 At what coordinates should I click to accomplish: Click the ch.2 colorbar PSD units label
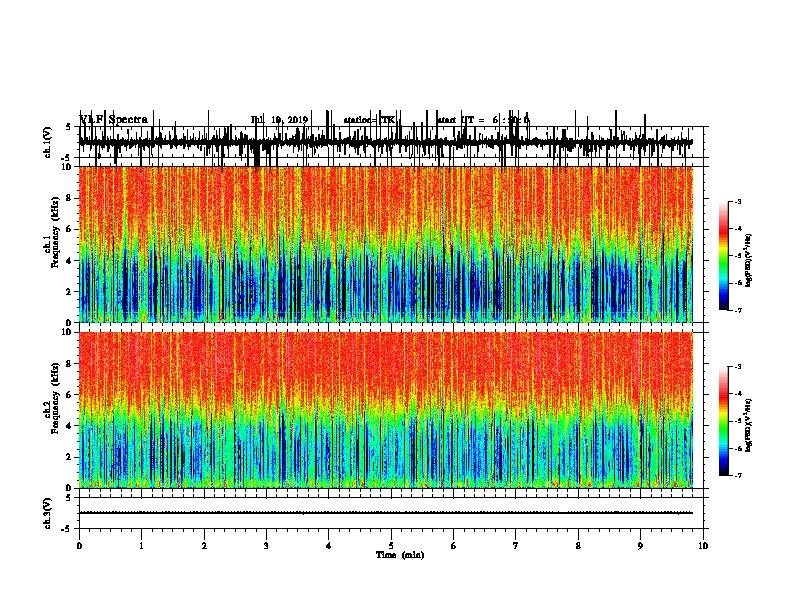[748, 425]
